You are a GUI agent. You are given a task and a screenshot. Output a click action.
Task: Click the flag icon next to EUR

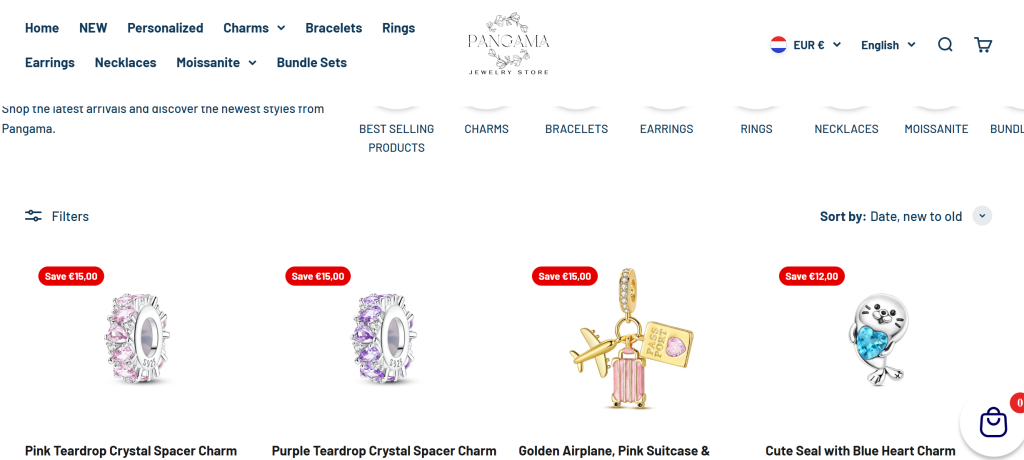778,45
